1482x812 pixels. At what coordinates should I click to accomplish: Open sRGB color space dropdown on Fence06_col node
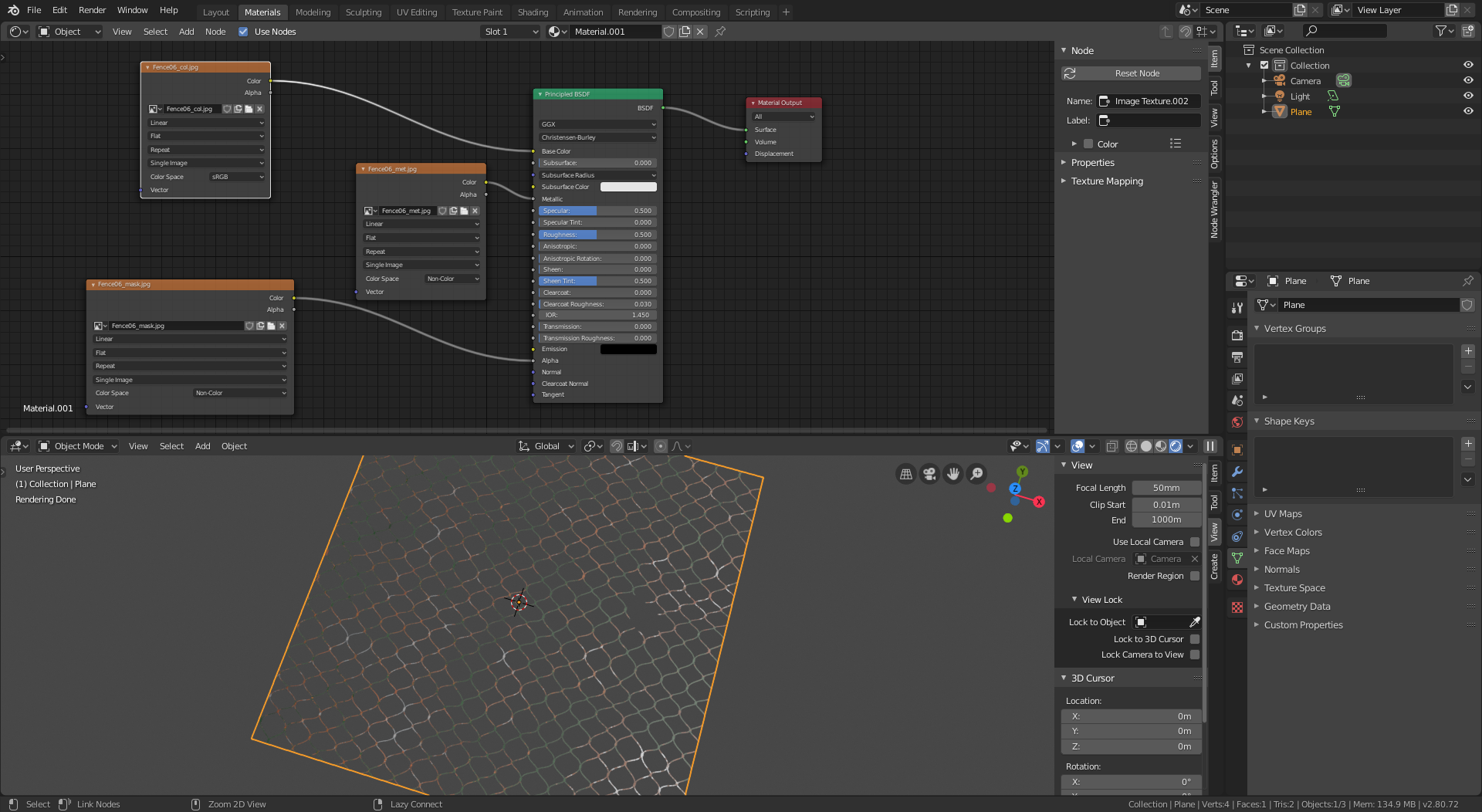pos(238,177)
